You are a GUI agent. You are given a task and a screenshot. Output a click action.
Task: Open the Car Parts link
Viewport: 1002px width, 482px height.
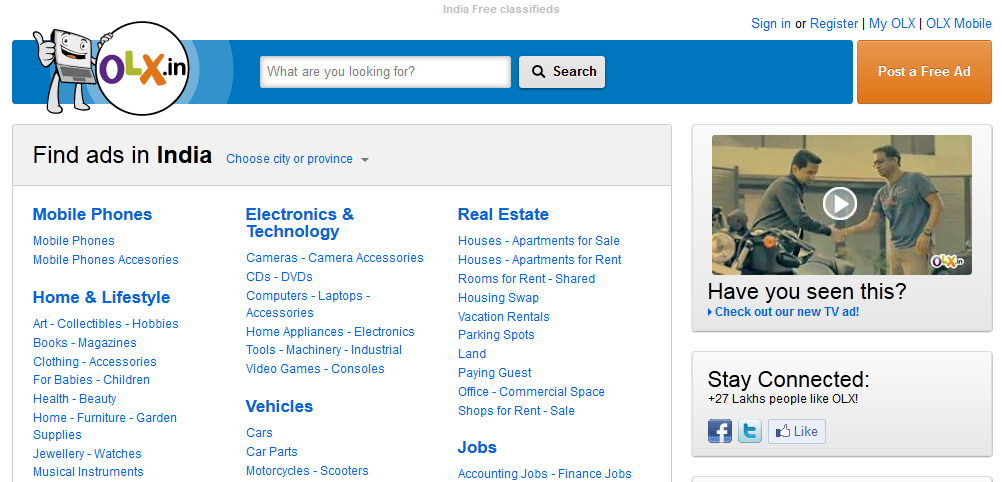272,451
